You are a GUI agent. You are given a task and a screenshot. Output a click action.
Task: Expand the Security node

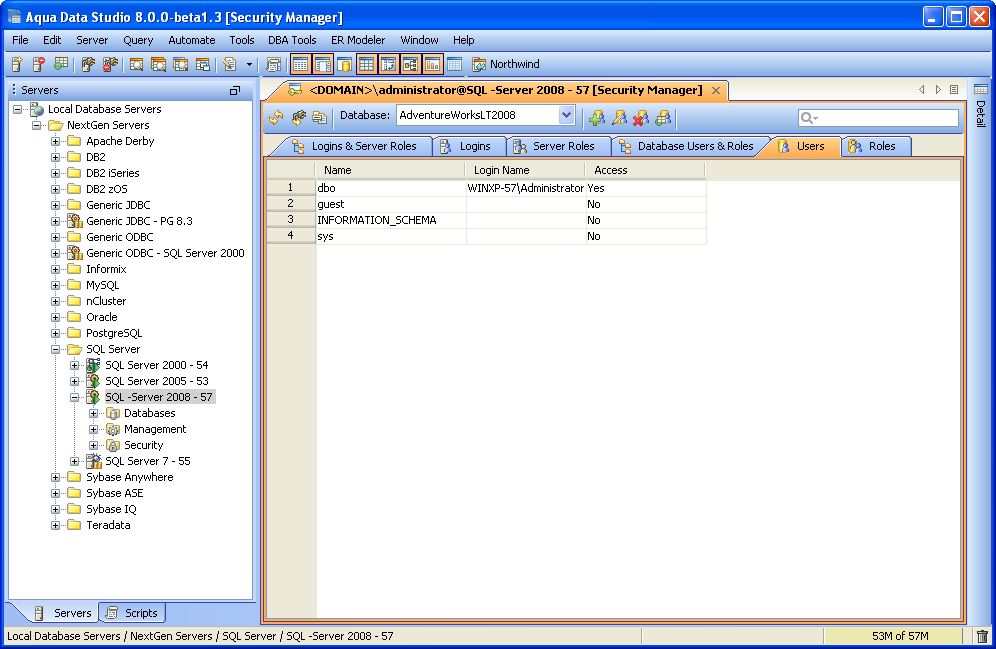pos(93,445)
